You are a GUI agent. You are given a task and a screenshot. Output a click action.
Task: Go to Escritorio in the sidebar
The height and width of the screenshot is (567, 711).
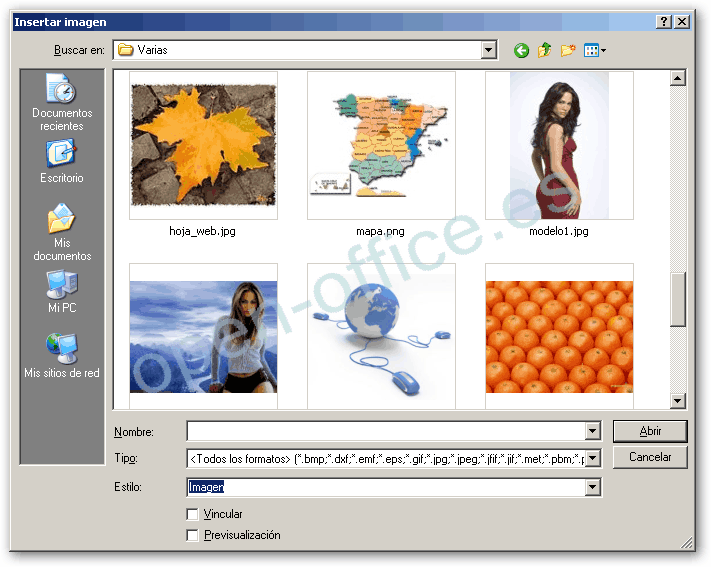click(x=62, y=161)
